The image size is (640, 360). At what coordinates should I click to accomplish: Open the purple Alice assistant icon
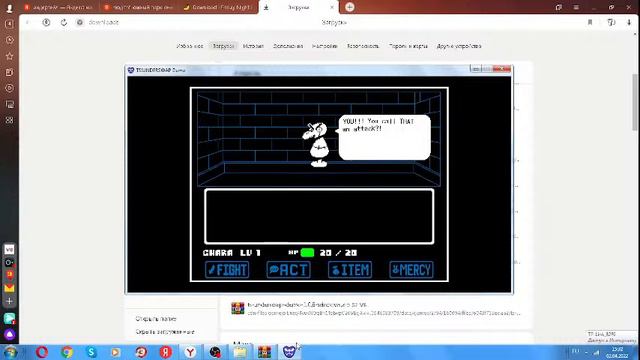[9, 335]
